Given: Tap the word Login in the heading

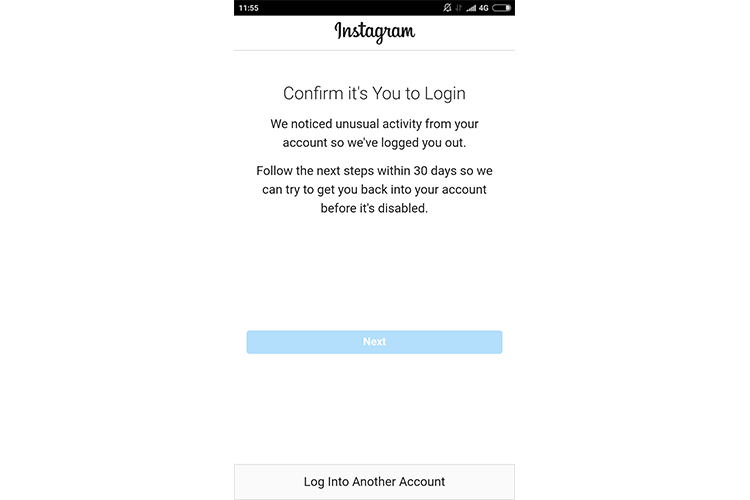Looking at the screenshot, I should (x=445, y=94).
